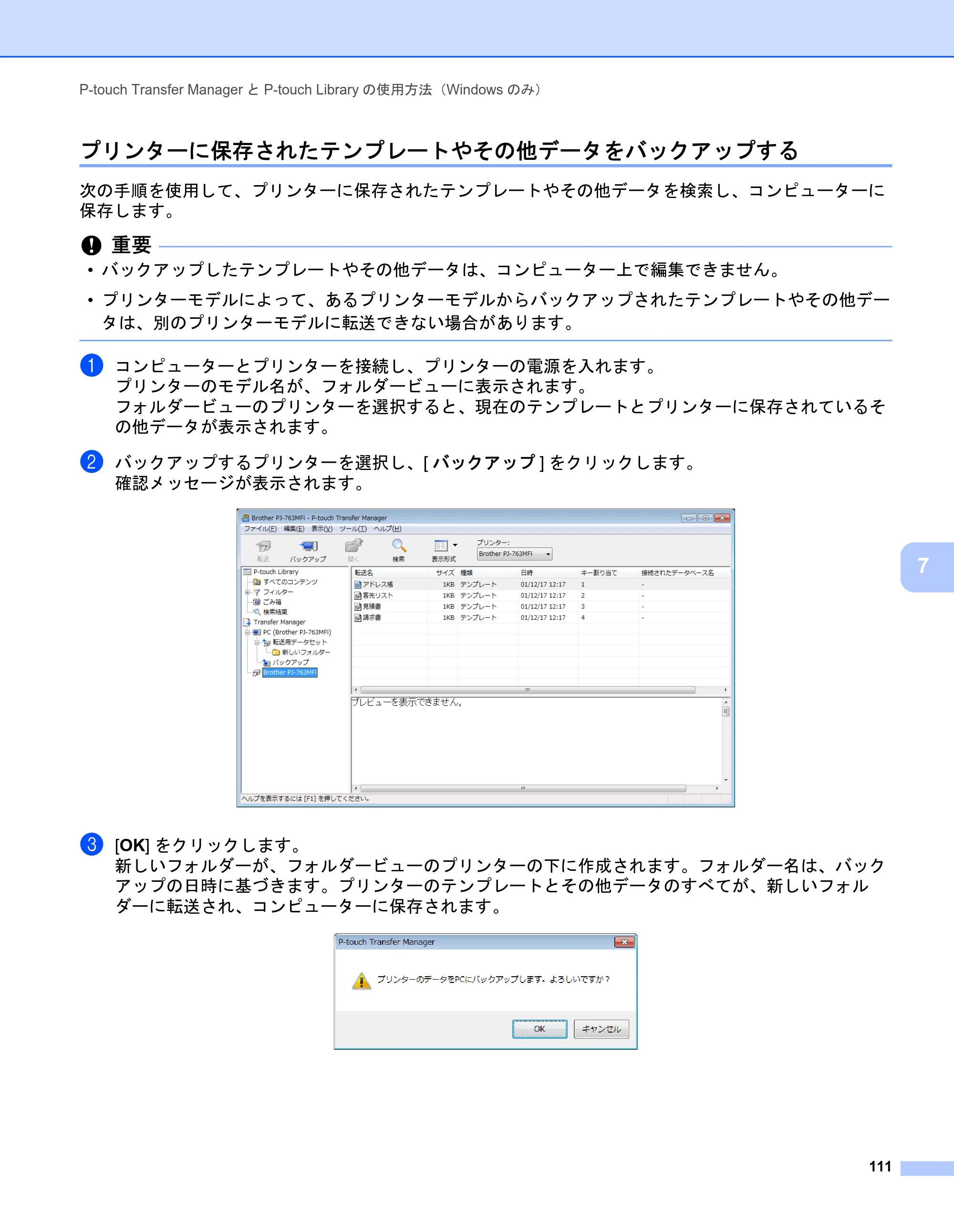954x1232 pixels.
Task: Click the 見積書 template file icon
Action: pyautogui.click(x=357, y=607)
